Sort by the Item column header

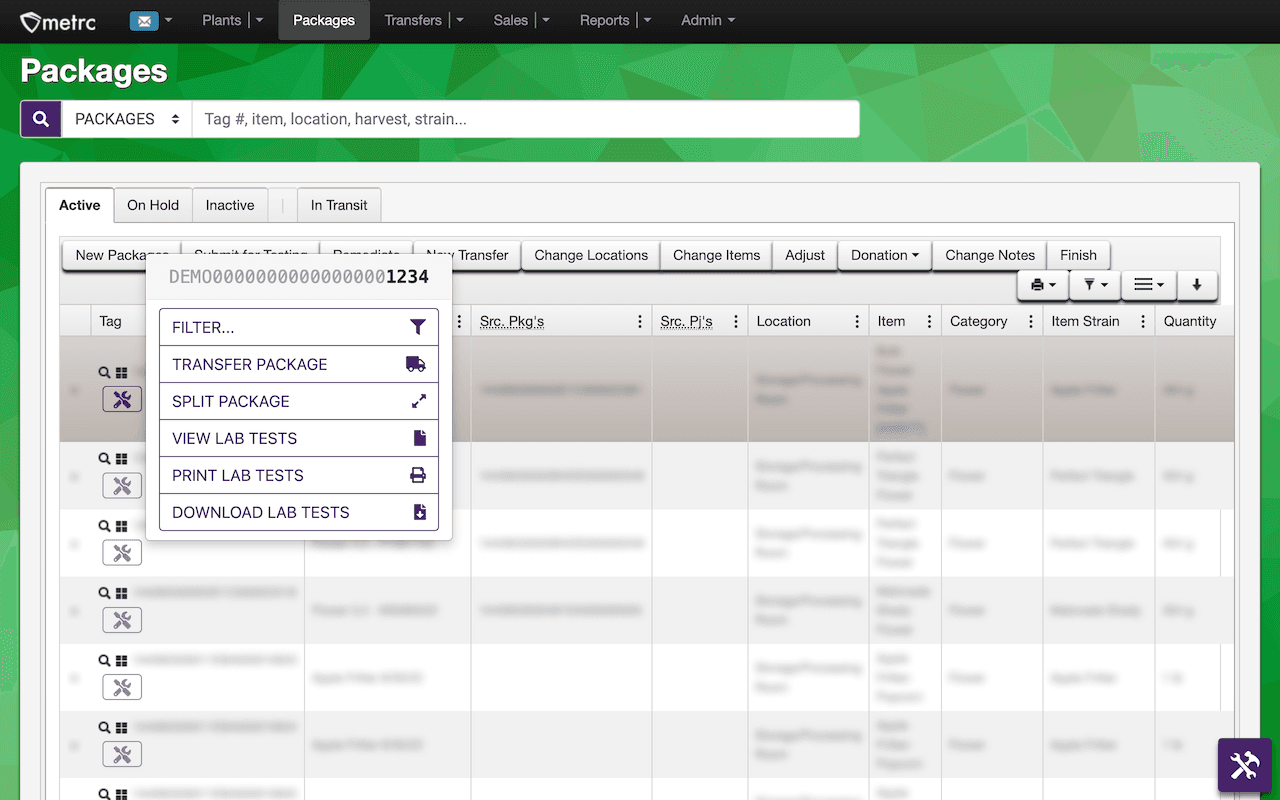(x=891, y=321)
